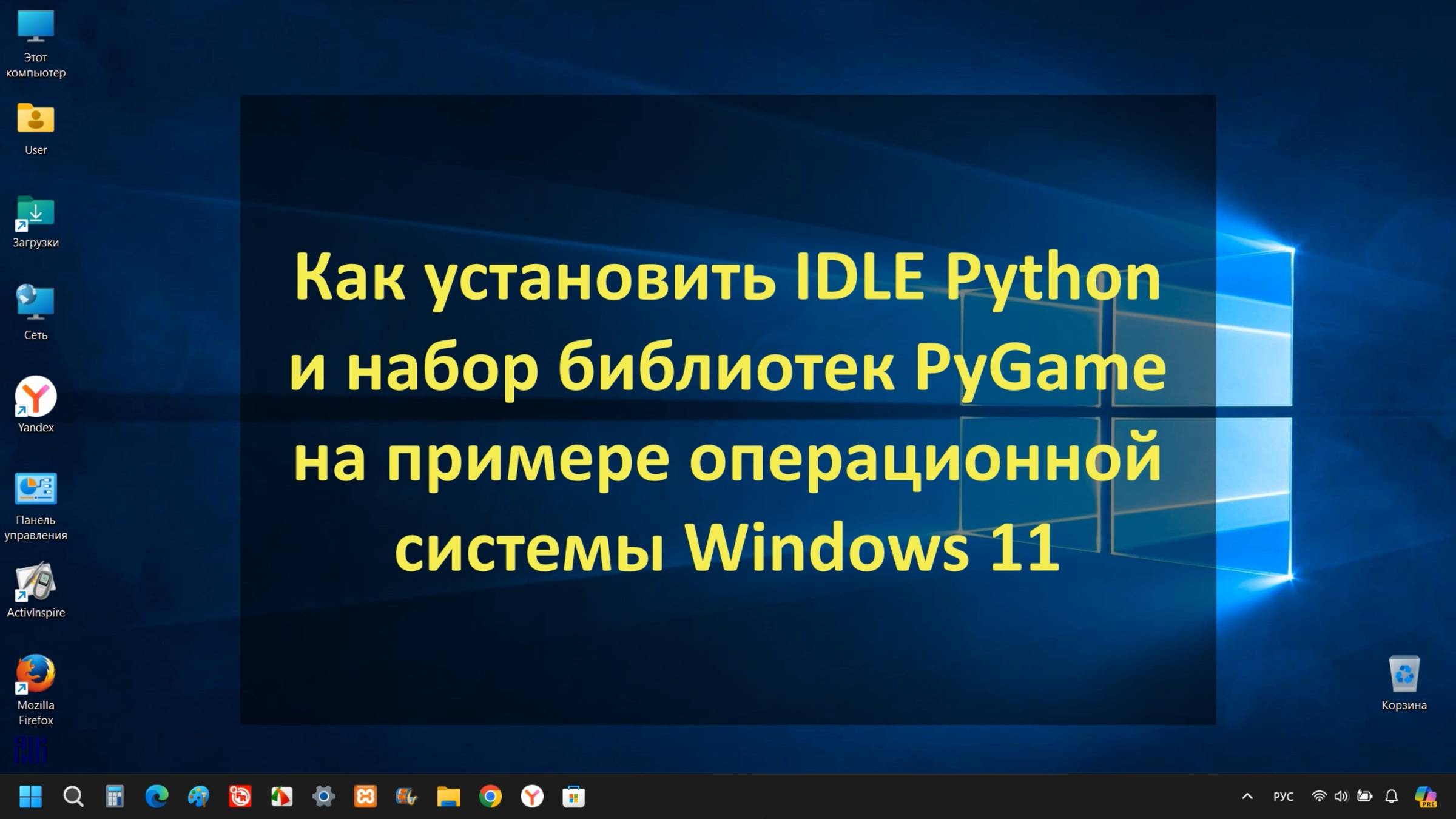Open Windows Search from the taskbar
Viewport: 1456px width, 819px height.
click(73, 798)
